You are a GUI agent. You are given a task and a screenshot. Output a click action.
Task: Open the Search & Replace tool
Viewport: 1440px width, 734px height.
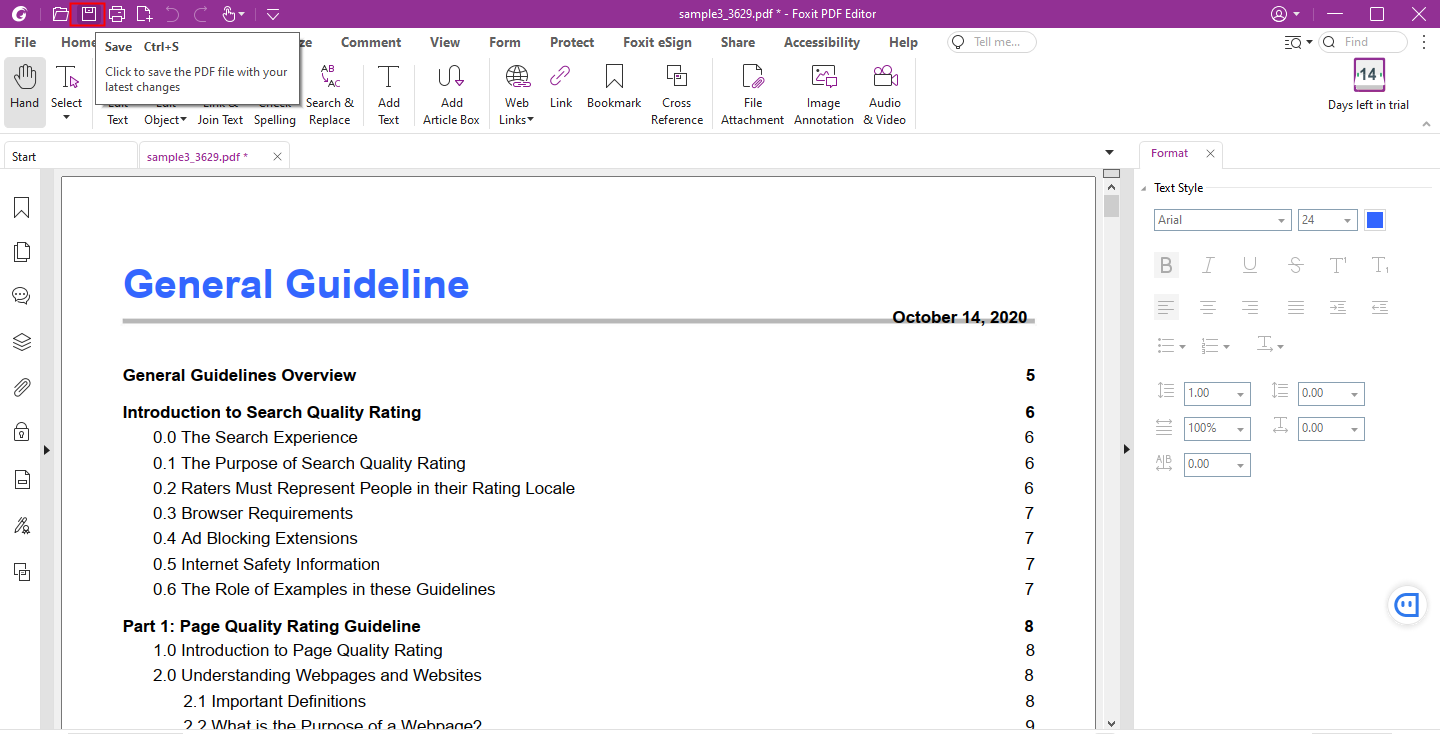click(x=329, y=96)
